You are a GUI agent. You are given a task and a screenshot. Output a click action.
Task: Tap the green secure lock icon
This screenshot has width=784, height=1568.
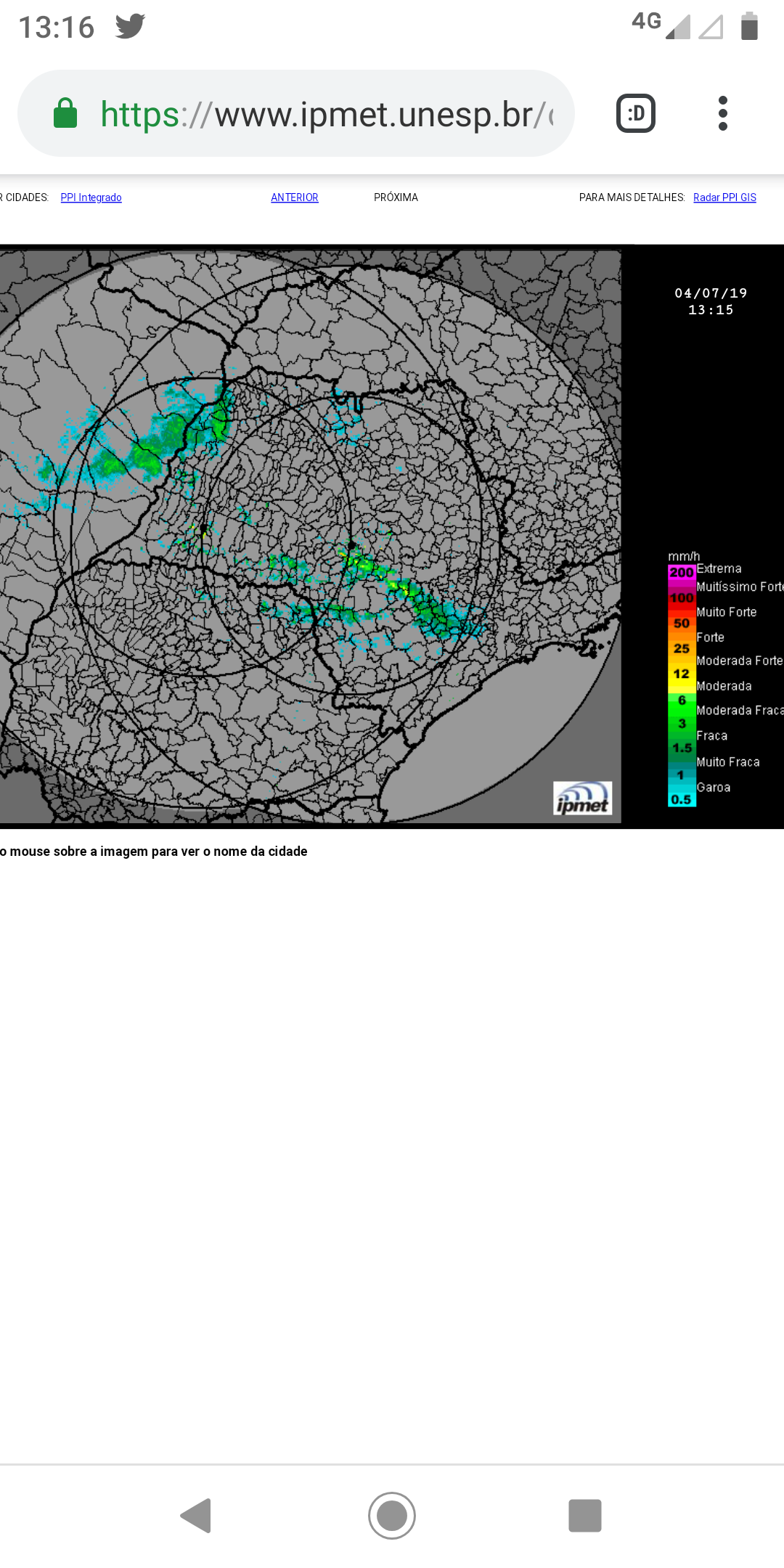[65, 113]
